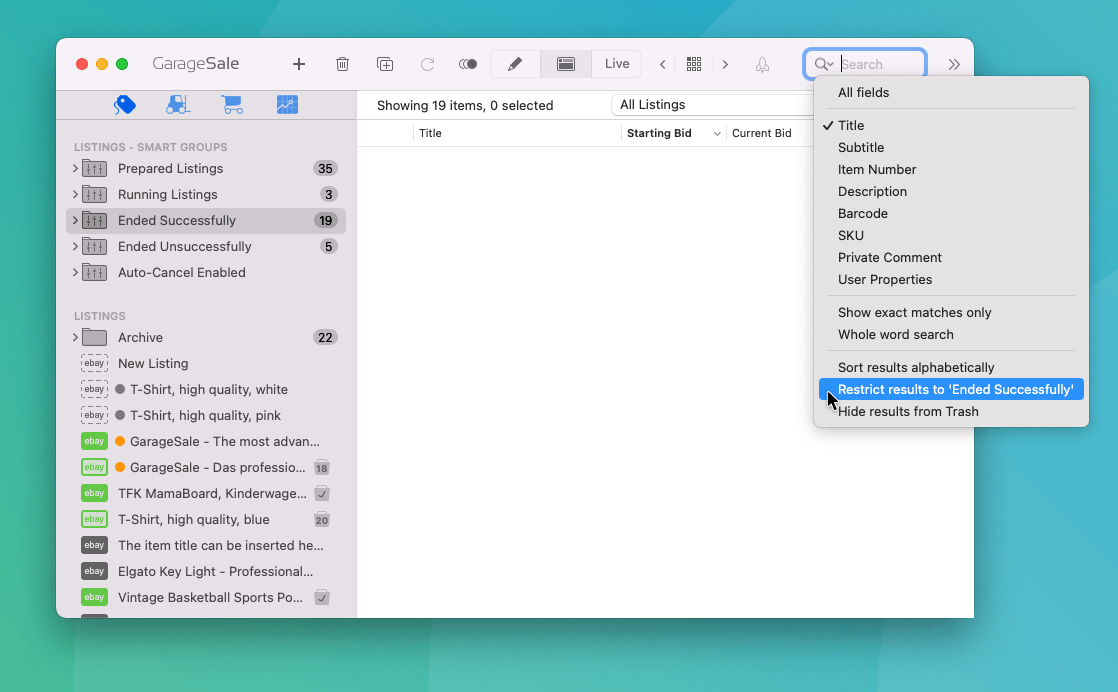Open the All Listings filter dropdown
1118x692 pixels.
[713, 105]
